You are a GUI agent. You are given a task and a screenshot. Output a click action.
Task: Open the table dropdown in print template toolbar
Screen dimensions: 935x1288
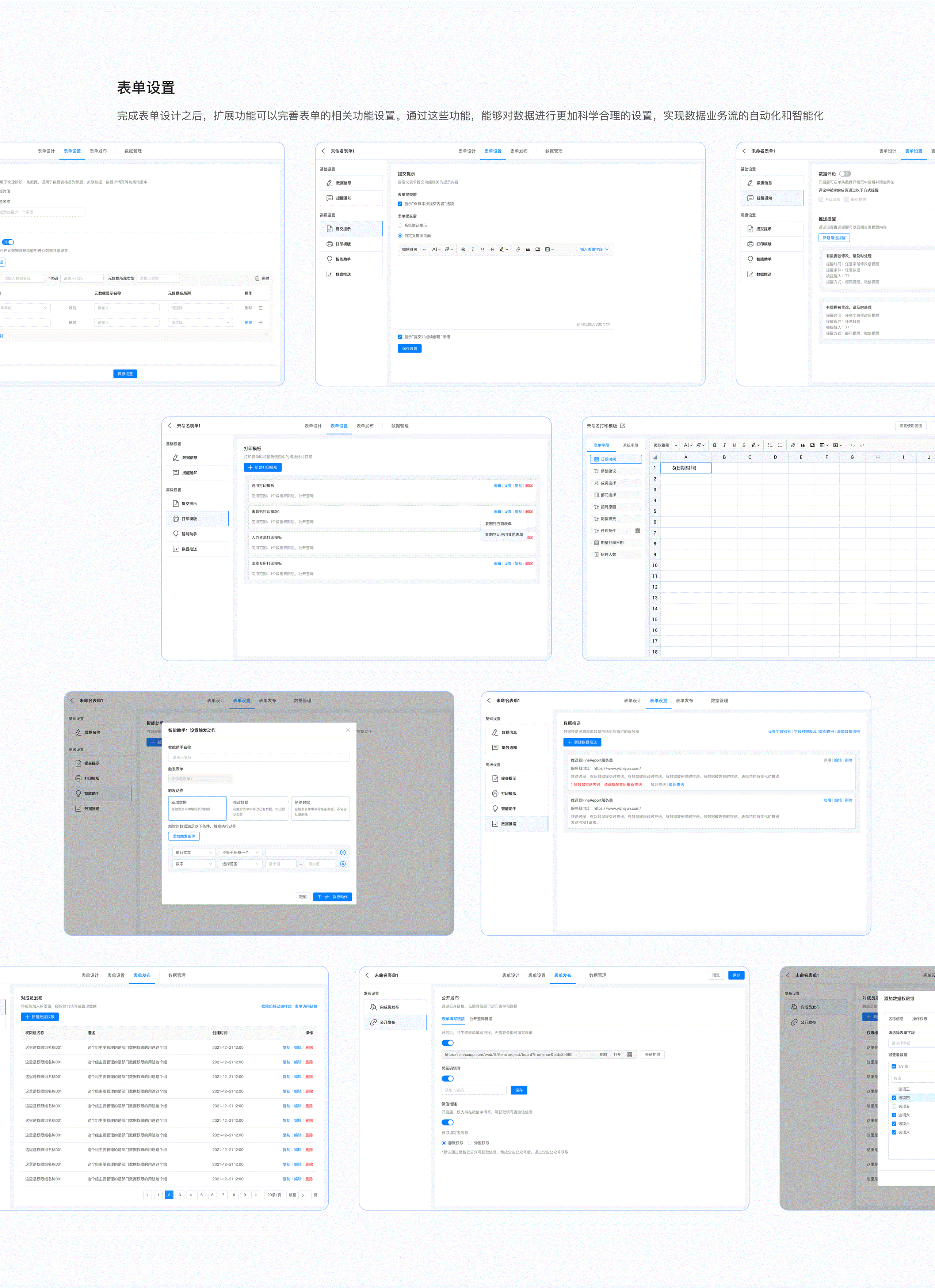[824, 445]
